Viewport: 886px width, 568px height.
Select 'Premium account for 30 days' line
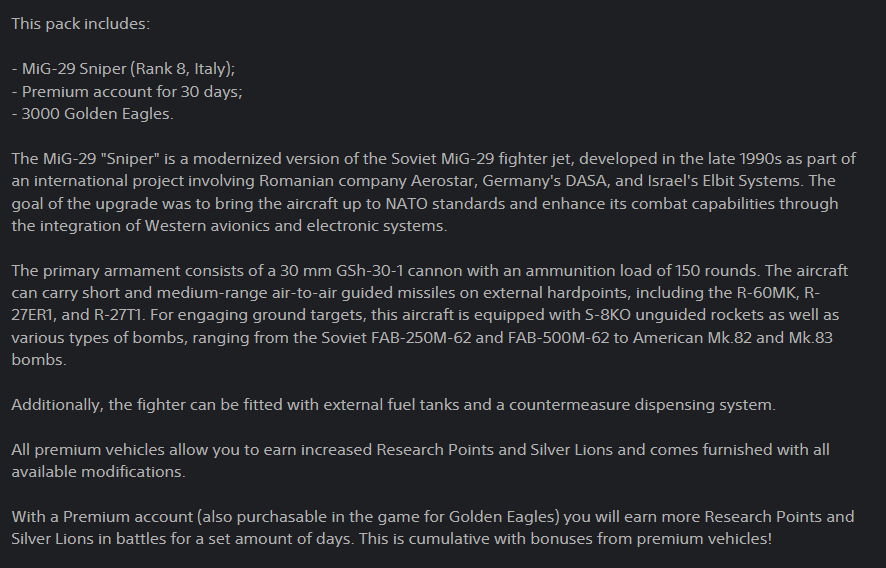point(127,92)
